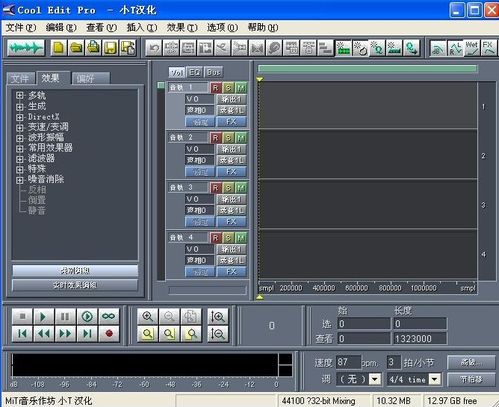This screenshot has height=407, width=499.
Task: Click the Undo toolbar icon
Action: [154, 48]
